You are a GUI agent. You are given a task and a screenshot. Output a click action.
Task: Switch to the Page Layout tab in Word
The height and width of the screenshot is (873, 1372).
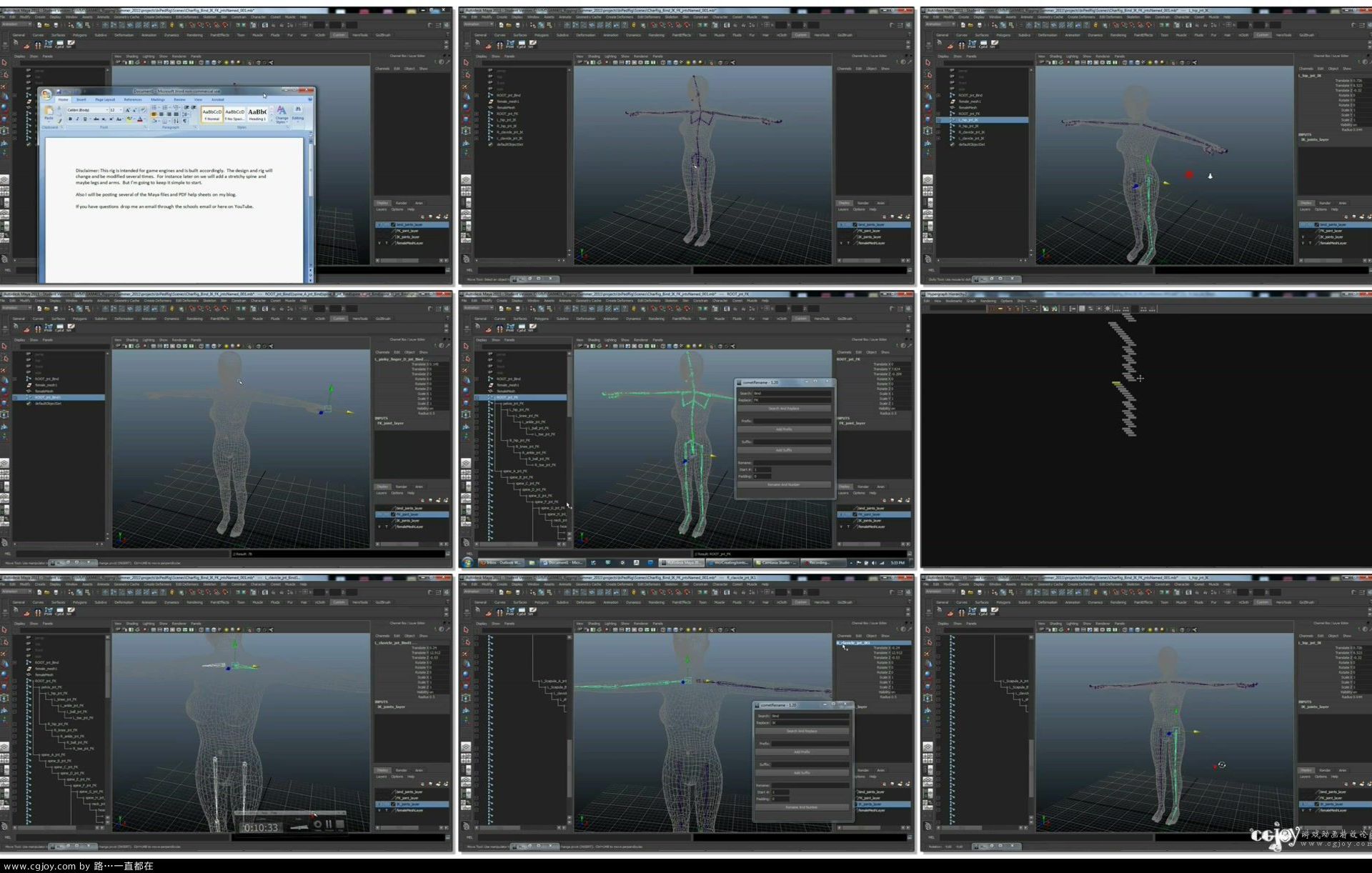click(x=105, y=100)
